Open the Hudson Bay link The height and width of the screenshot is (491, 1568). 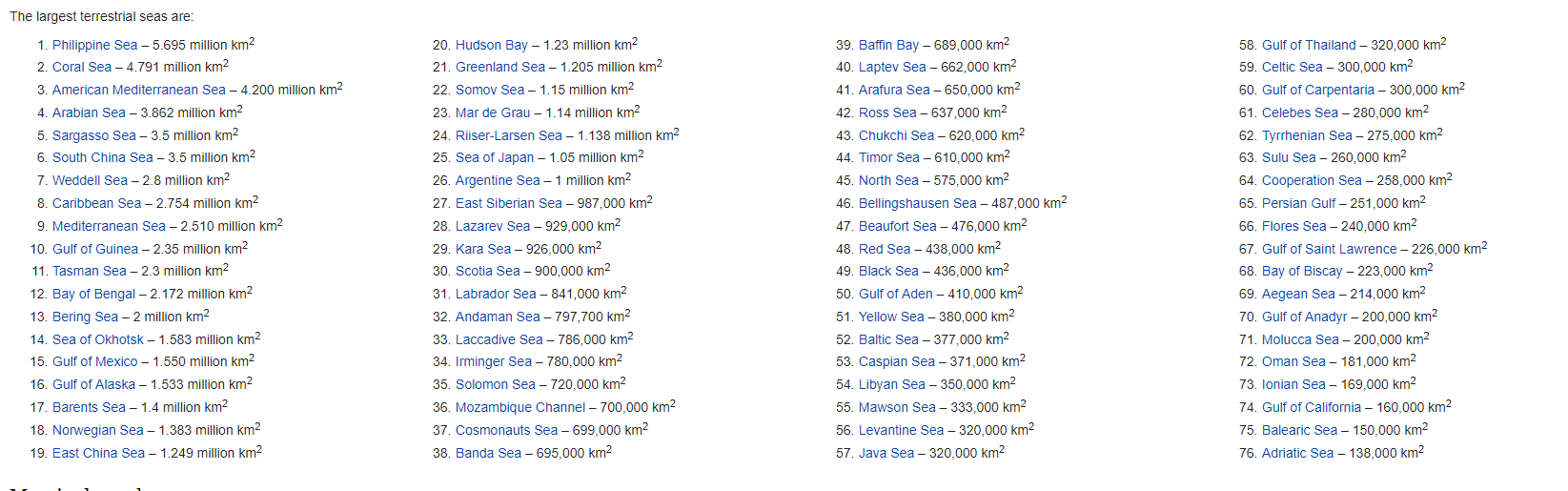click(492, 45)
